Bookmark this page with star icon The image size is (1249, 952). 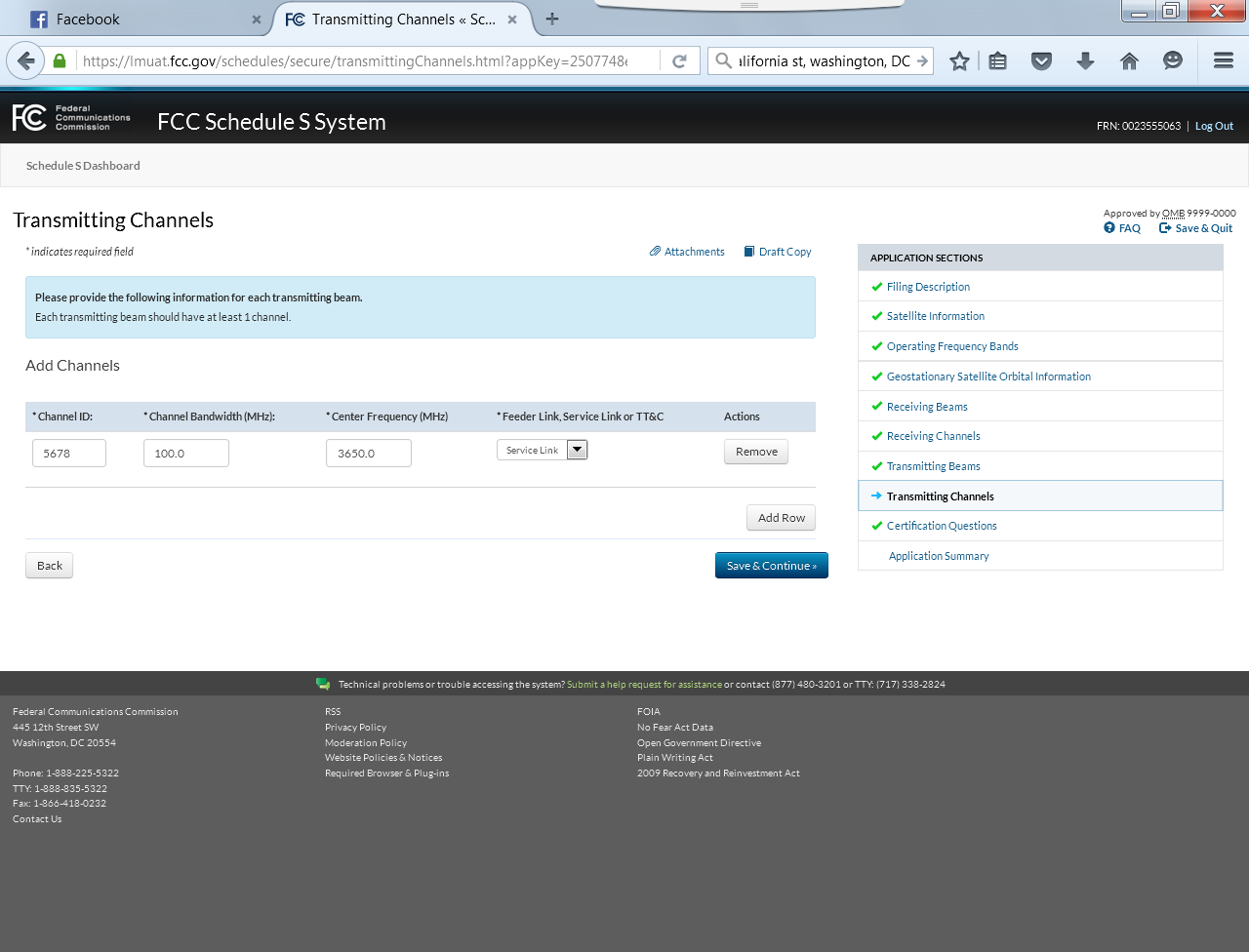[959, 60]
